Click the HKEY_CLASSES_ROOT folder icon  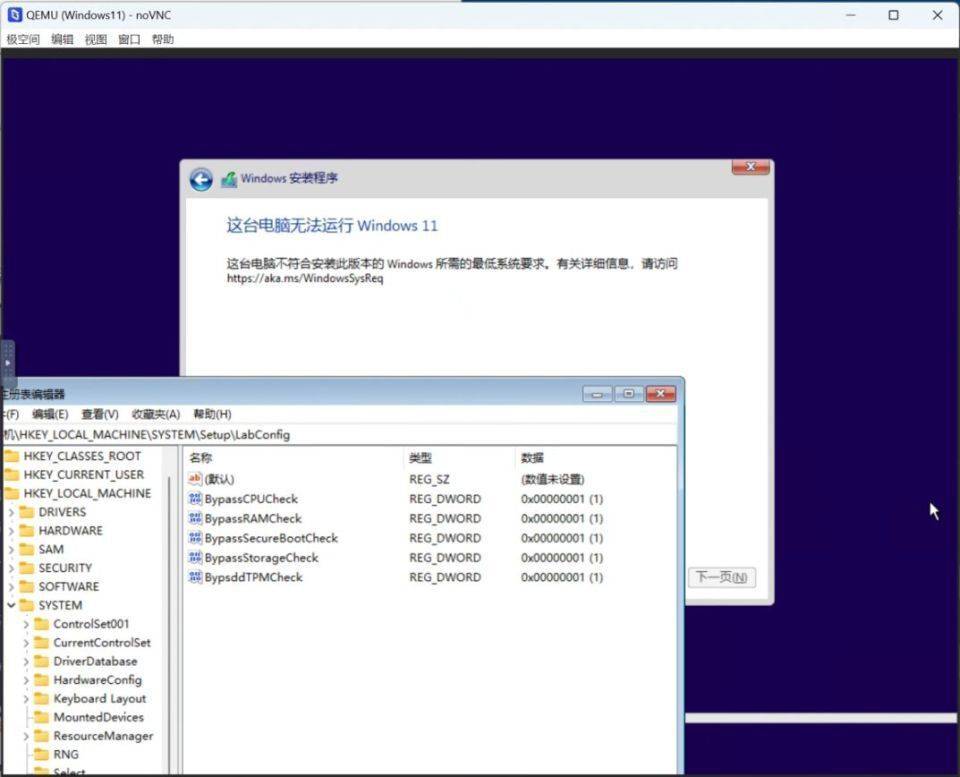[x=12, y=456]
